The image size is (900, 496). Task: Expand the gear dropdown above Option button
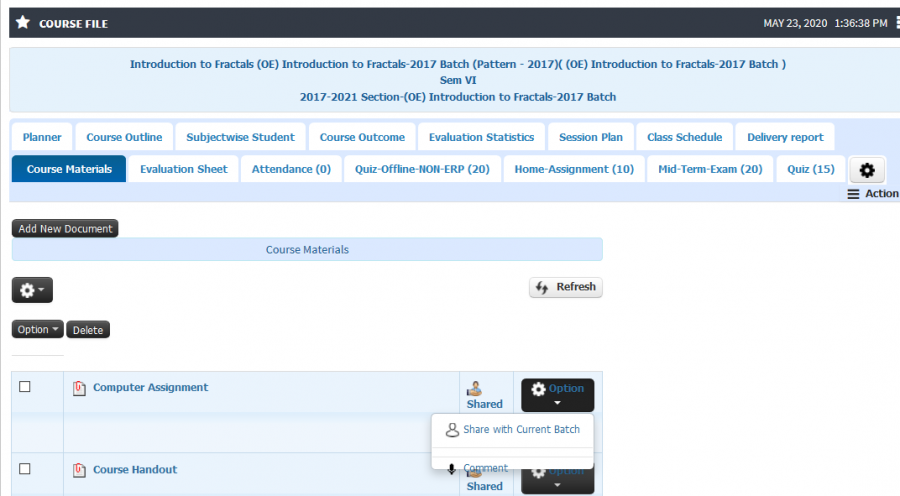[32, 290]
